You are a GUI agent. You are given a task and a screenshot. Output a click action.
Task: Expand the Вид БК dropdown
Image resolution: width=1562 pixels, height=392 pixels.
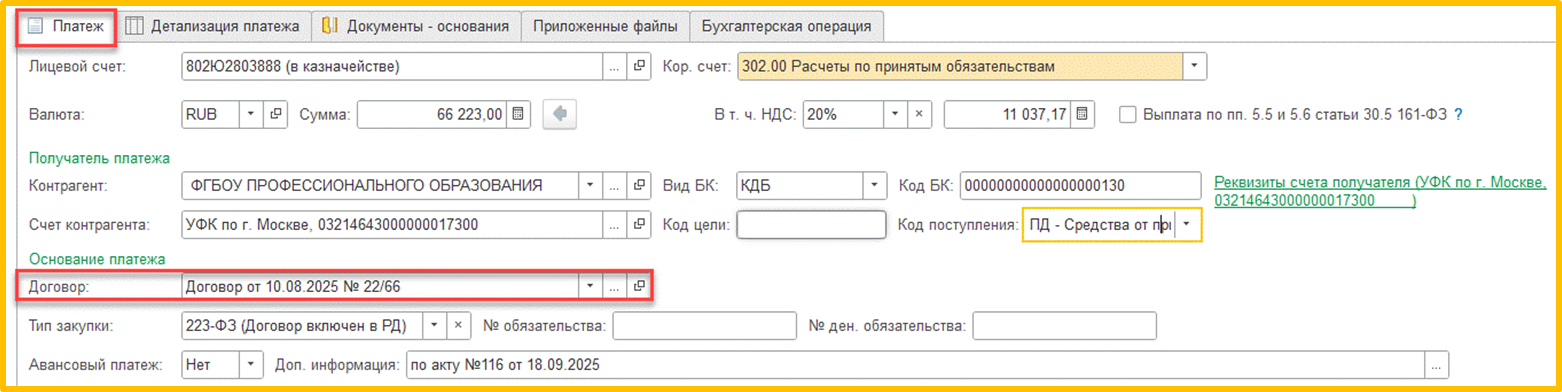click(x=875, y=186)
